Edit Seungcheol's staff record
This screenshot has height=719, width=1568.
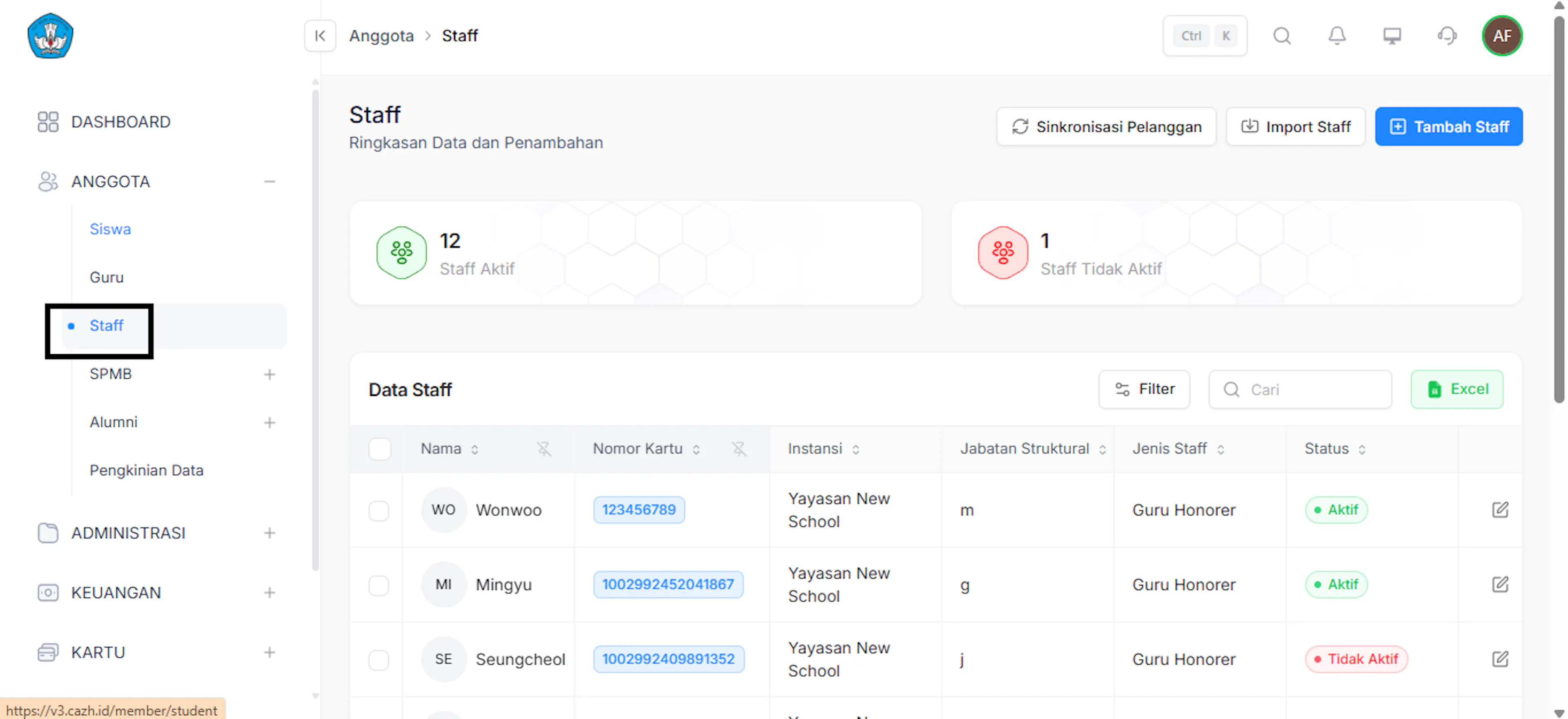1500,659
